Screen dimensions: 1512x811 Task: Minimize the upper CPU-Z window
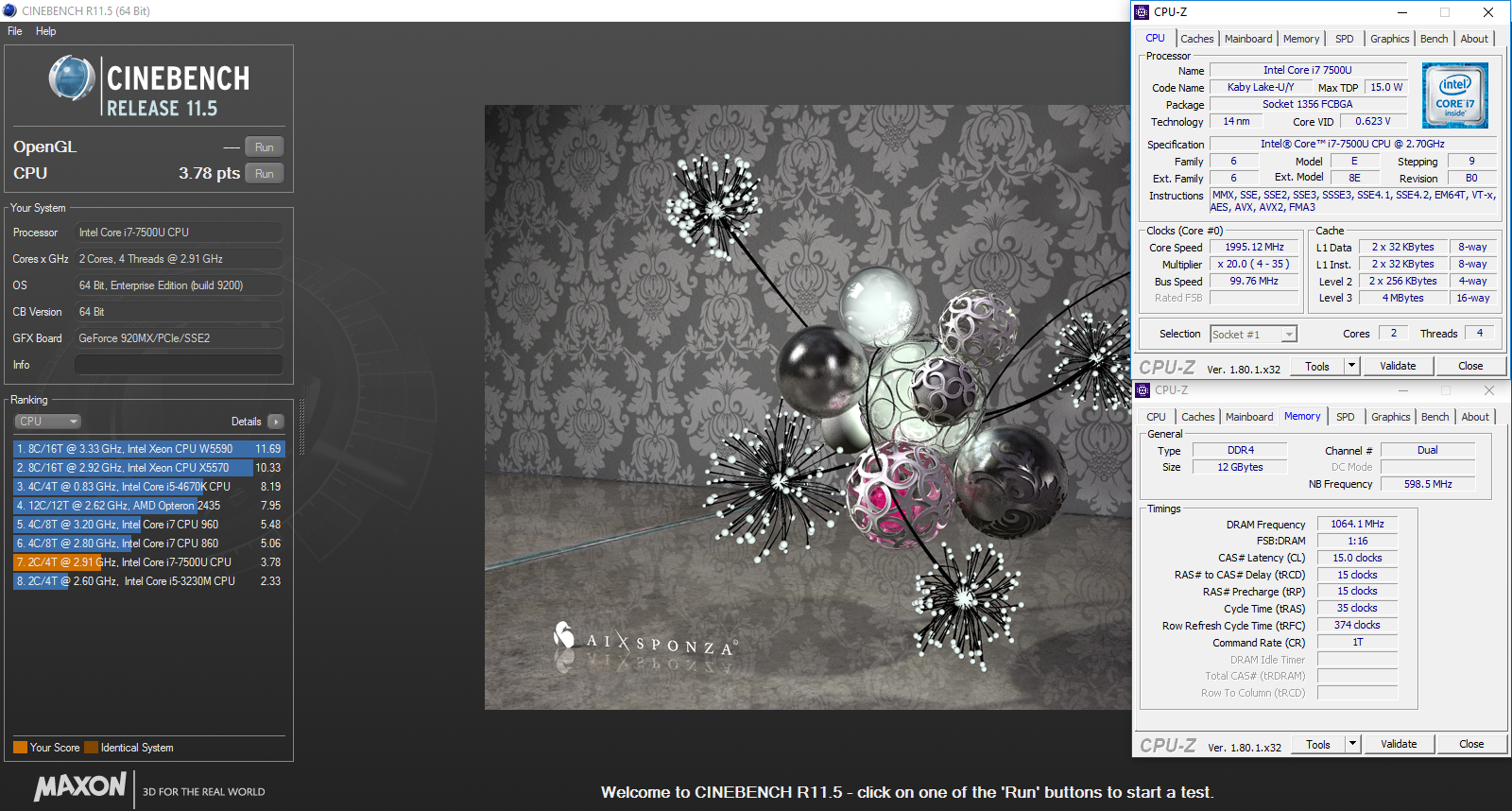(1401, 12)
